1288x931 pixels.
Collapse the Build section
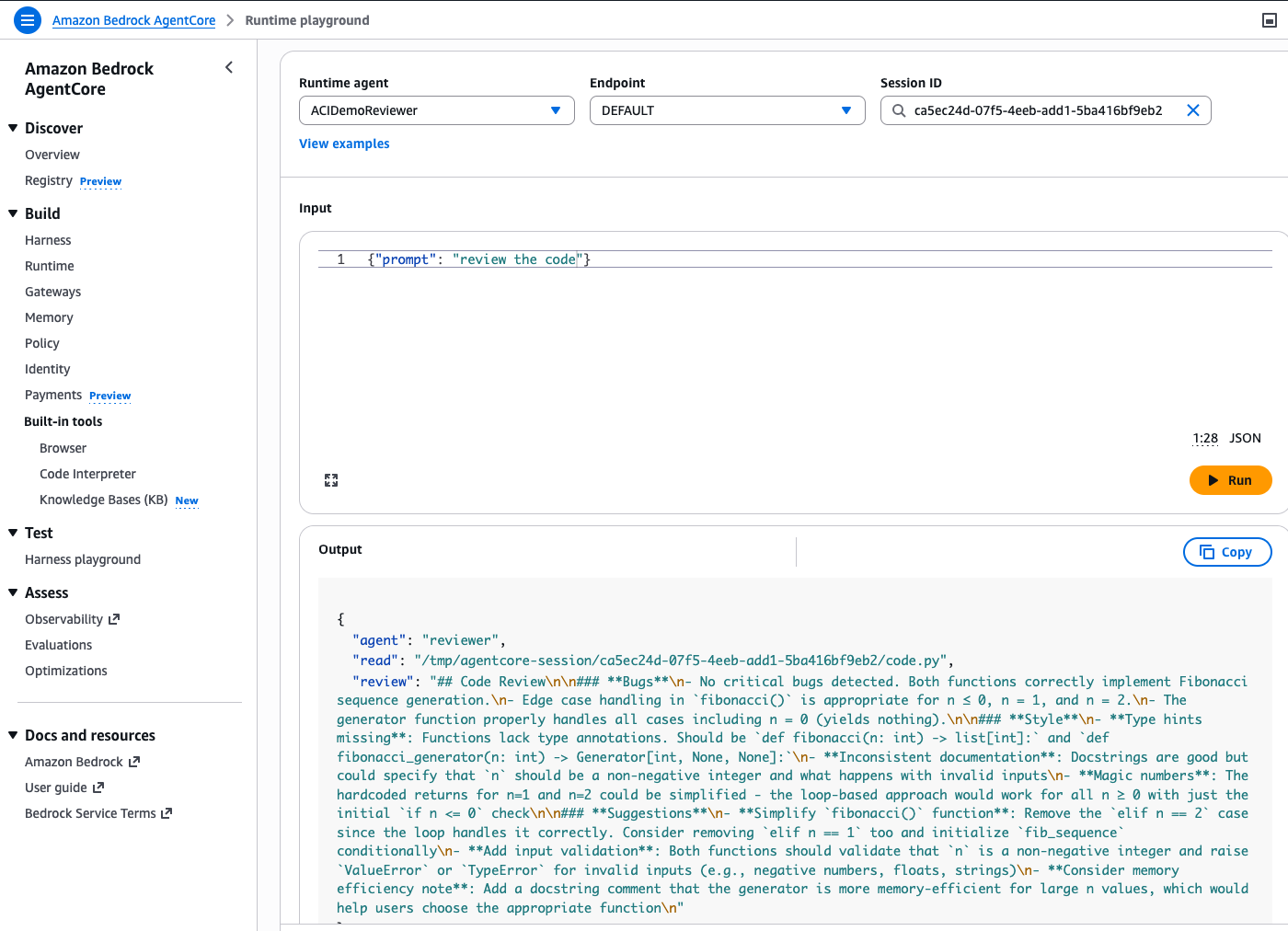click(x=13, y=213)
